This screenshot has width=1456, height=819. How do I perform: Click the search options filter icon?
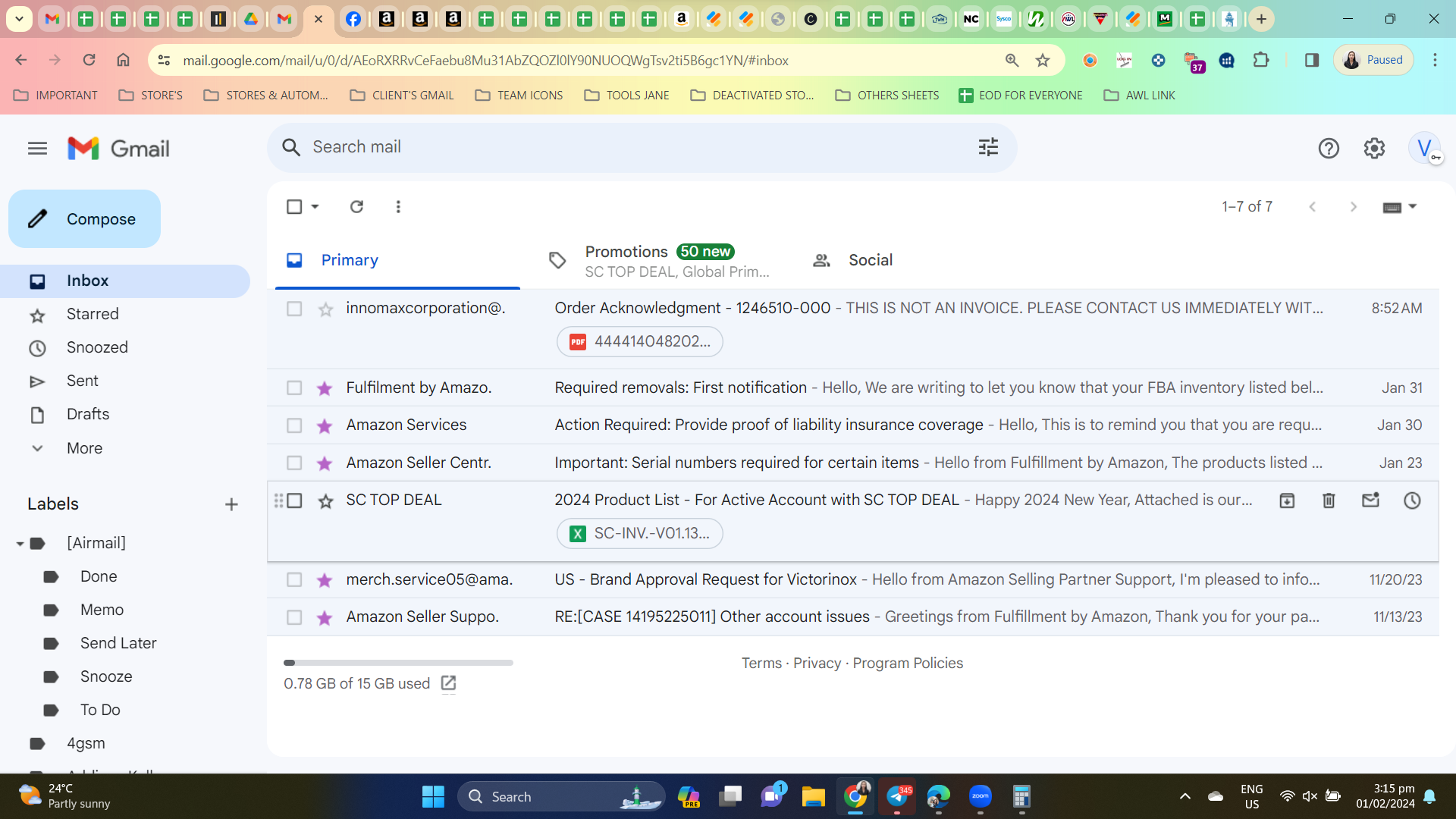point(988,147)
